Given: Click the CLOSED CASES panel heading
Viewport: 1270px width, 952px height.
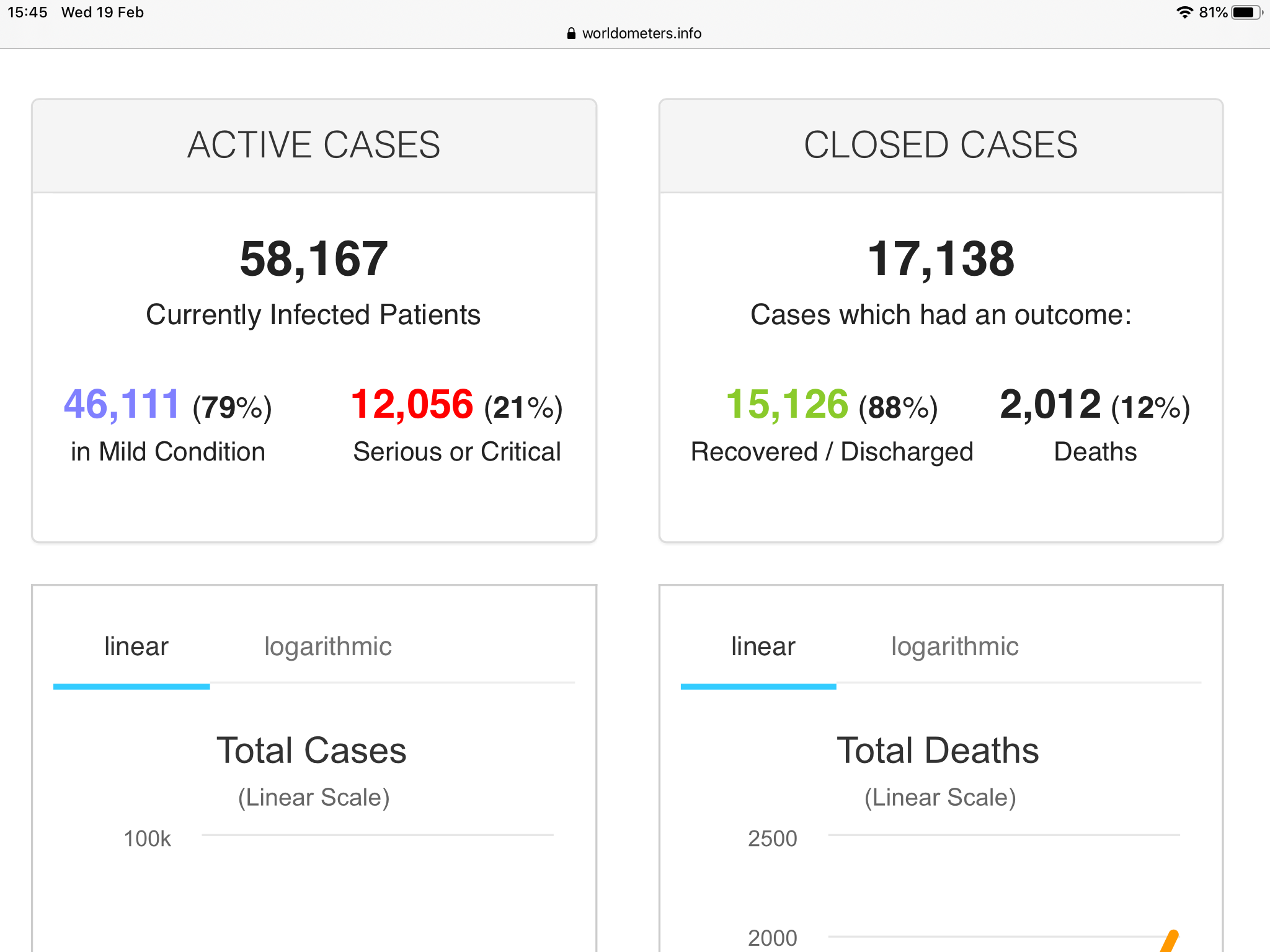Looking at the screenshot, I should 941,145.
